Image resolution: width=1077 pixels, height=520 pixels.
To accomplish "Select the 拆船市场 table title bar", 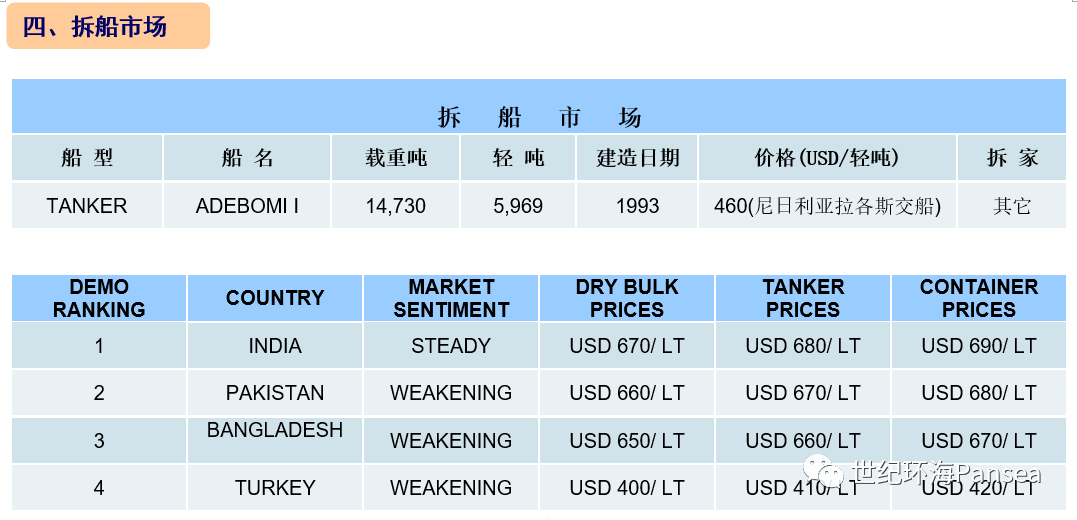I will point(538,106).
